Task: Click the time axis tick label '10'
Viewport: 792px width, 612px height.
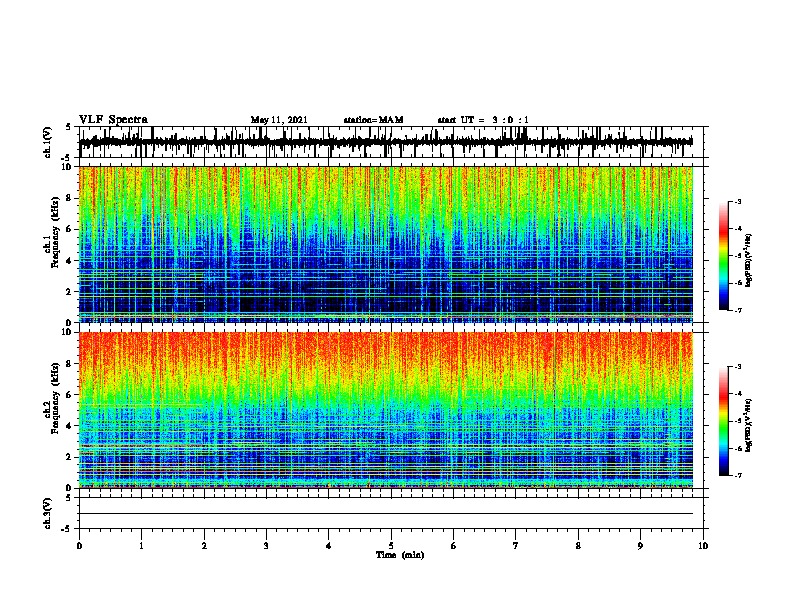Action: tap(703, 546)
